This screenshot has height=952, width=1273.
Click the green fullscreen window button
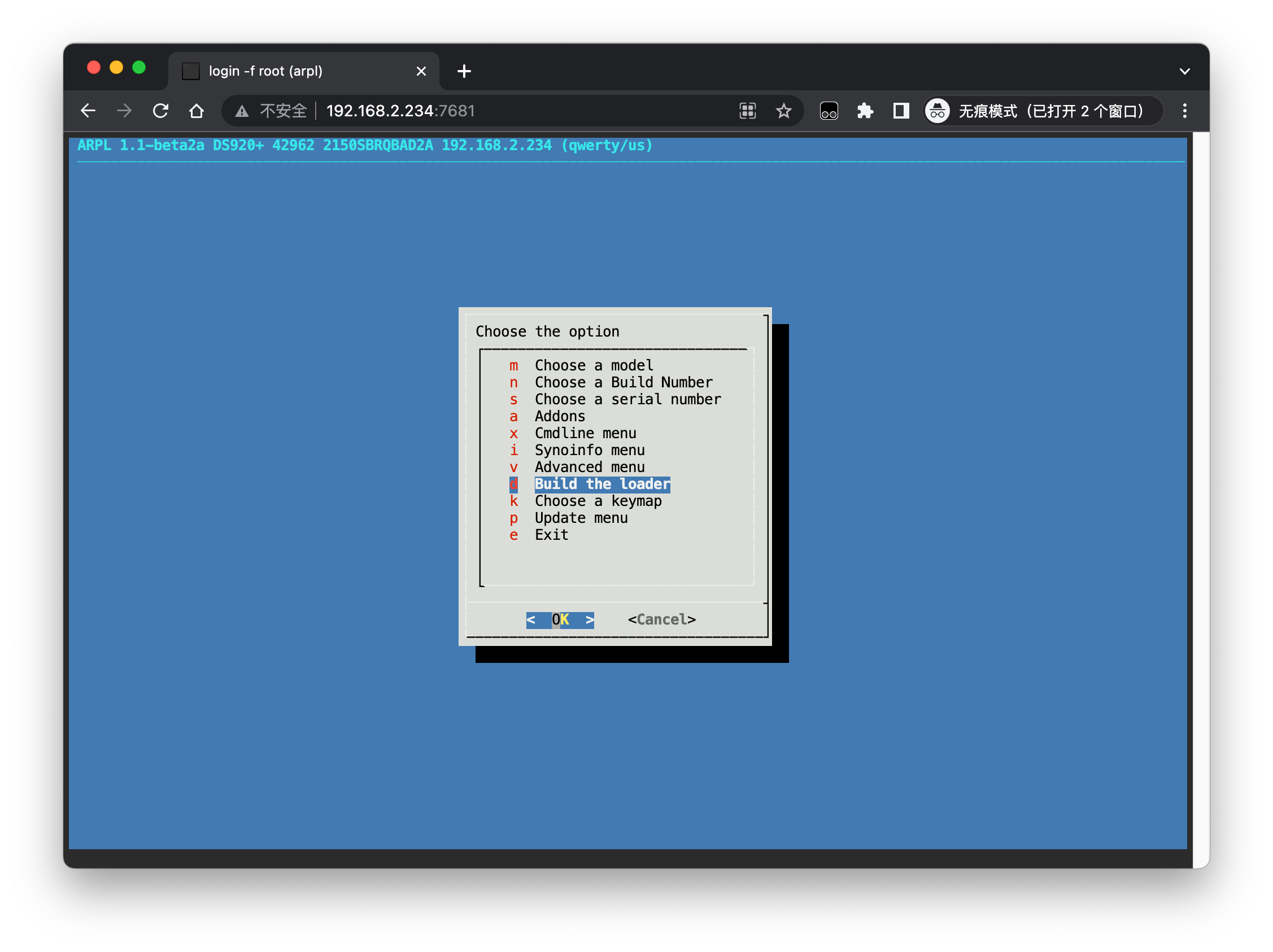139,68
